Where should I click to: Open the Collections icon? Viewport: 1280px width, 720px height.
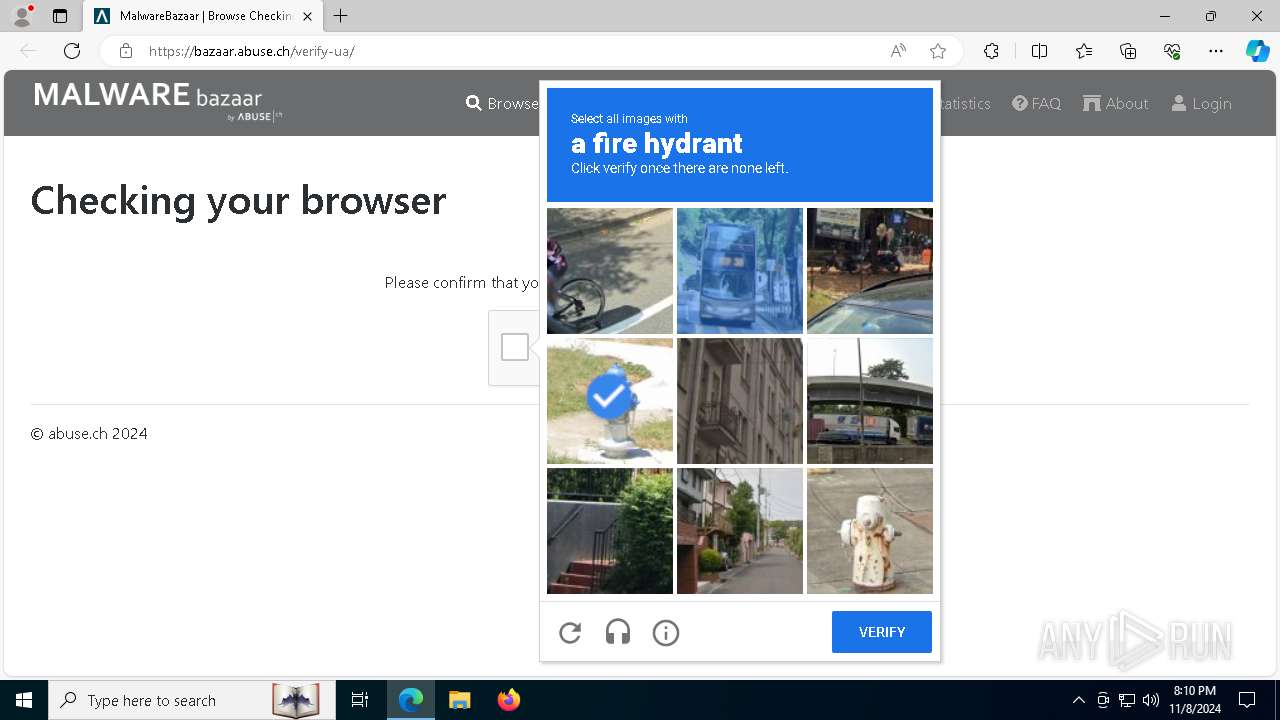(1128, 51)
